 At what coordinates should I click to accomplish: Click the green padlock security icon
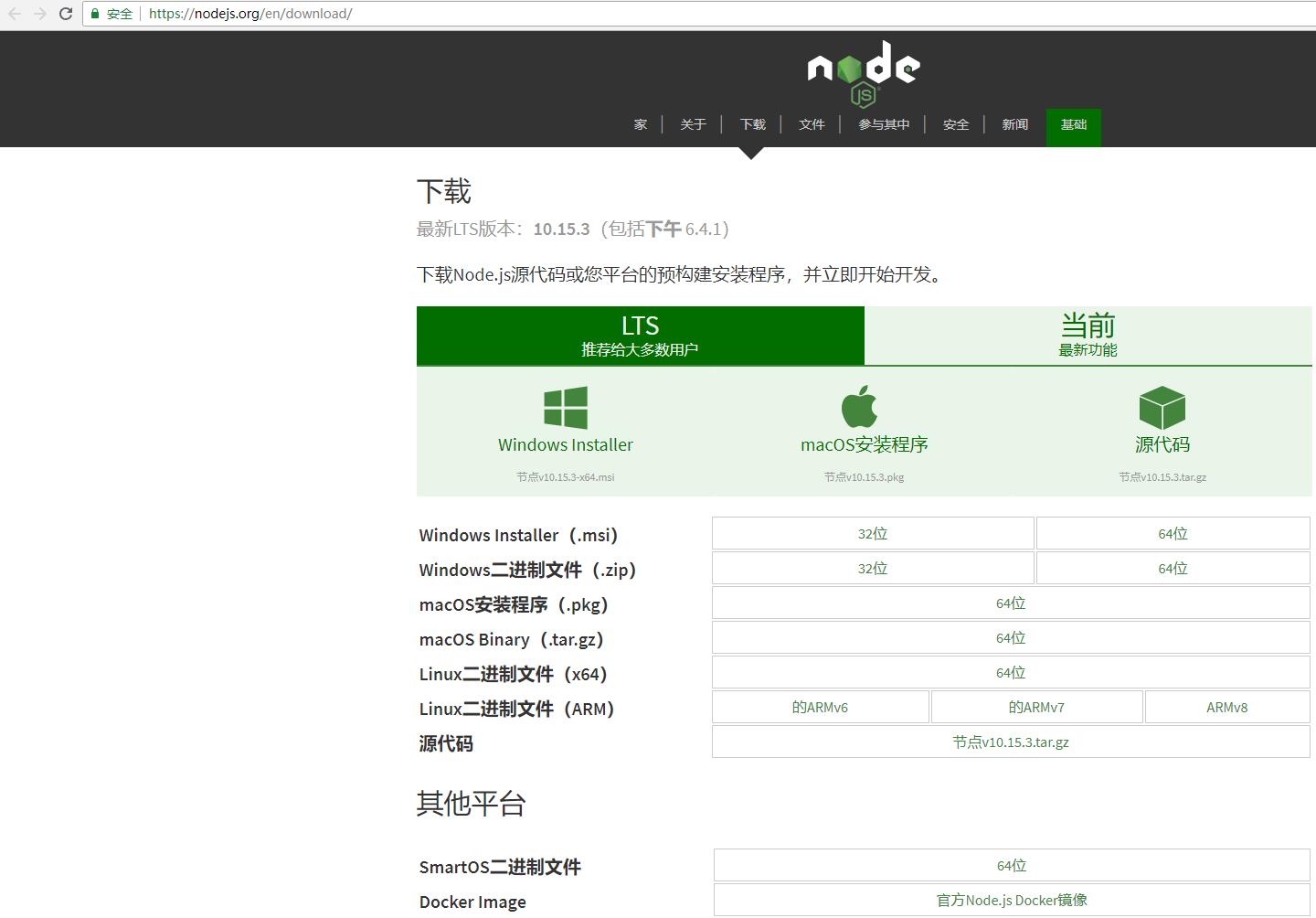[95, 14]
